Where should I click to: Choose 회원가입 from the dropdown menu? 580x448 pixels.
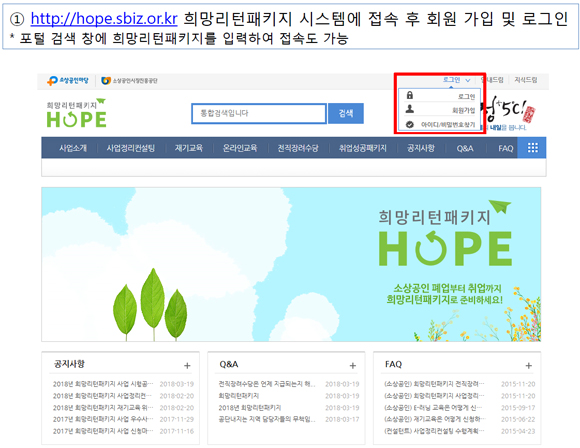tap(463, 110)
